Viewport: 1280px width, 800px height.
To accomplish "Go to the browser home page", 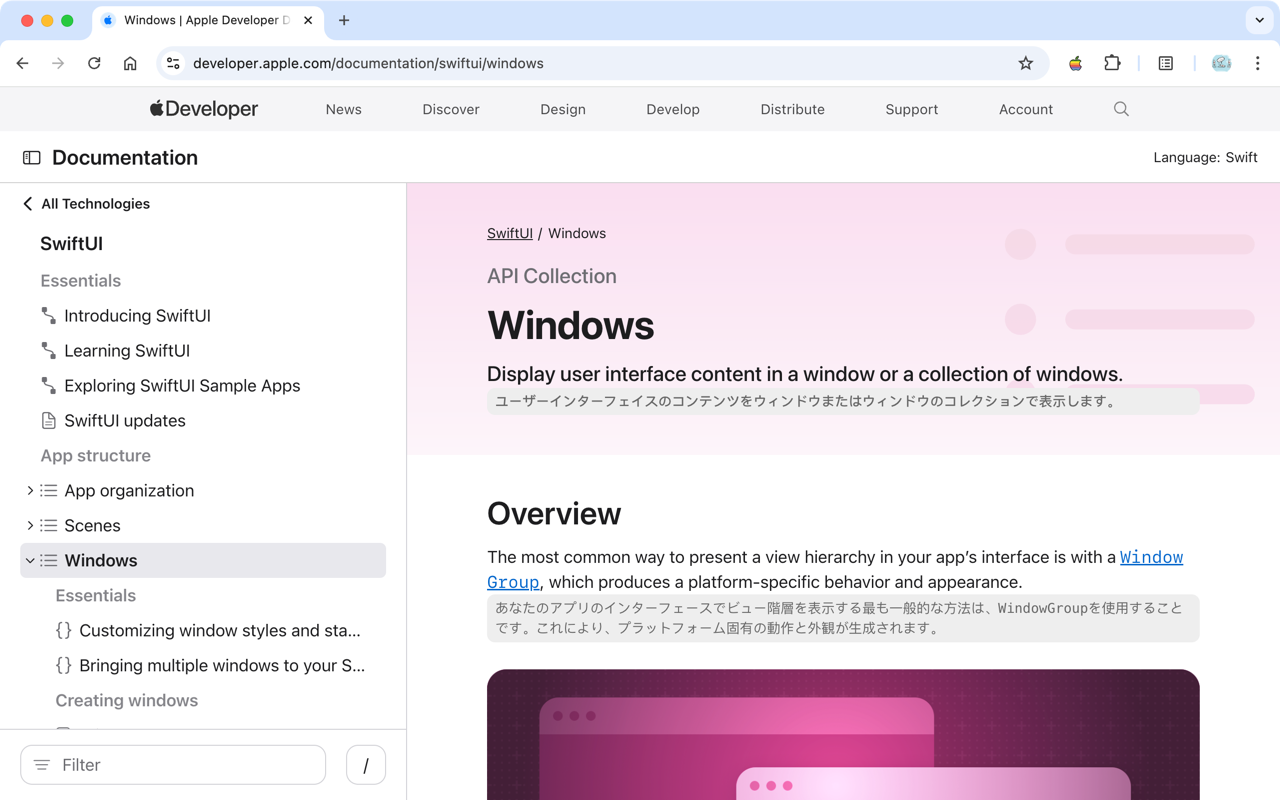I will (x=130, y=63).
